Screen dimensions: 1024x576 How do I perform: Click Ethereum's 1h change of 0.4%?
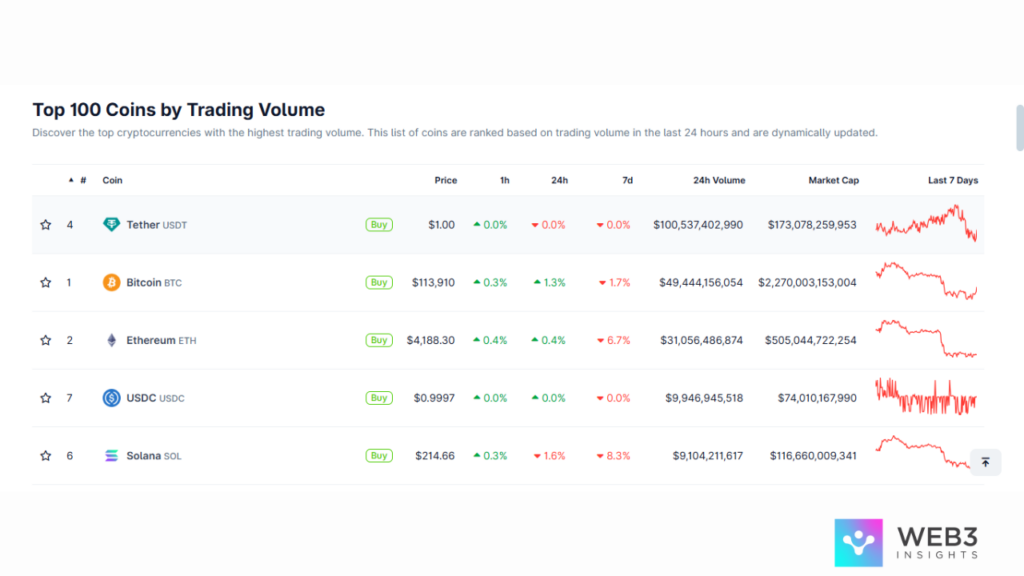coord(490,340)
